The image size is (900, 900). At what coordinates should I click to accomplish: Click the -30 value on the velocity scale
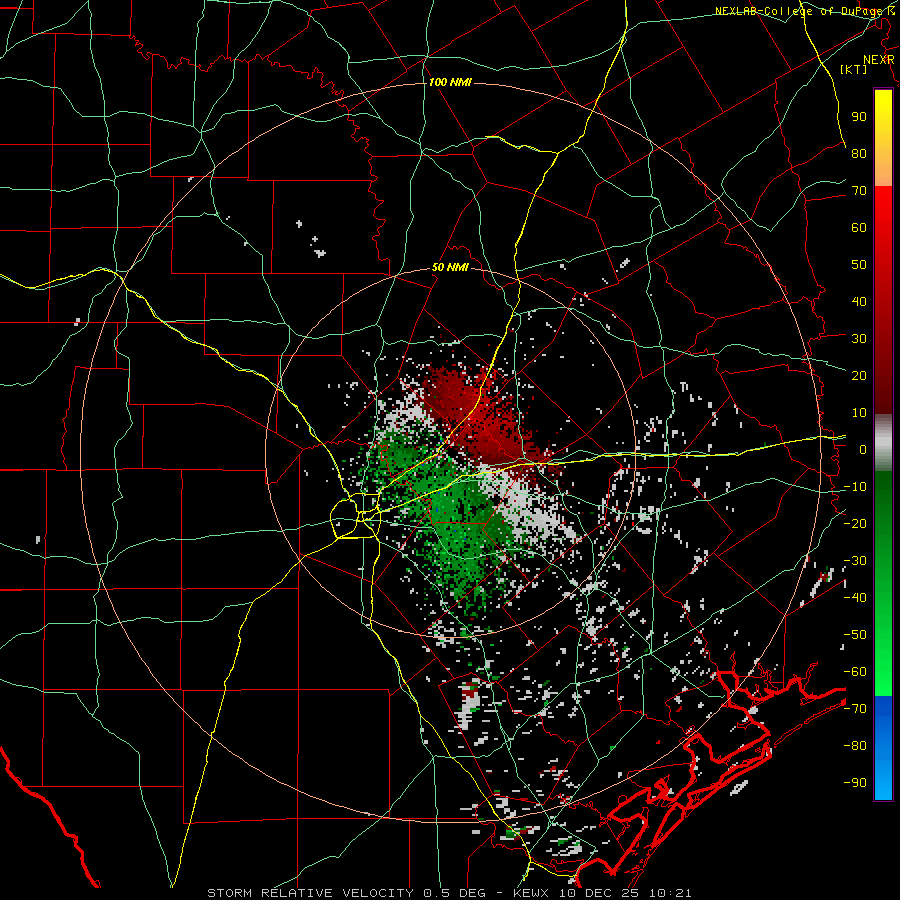[x=855, y=561]
